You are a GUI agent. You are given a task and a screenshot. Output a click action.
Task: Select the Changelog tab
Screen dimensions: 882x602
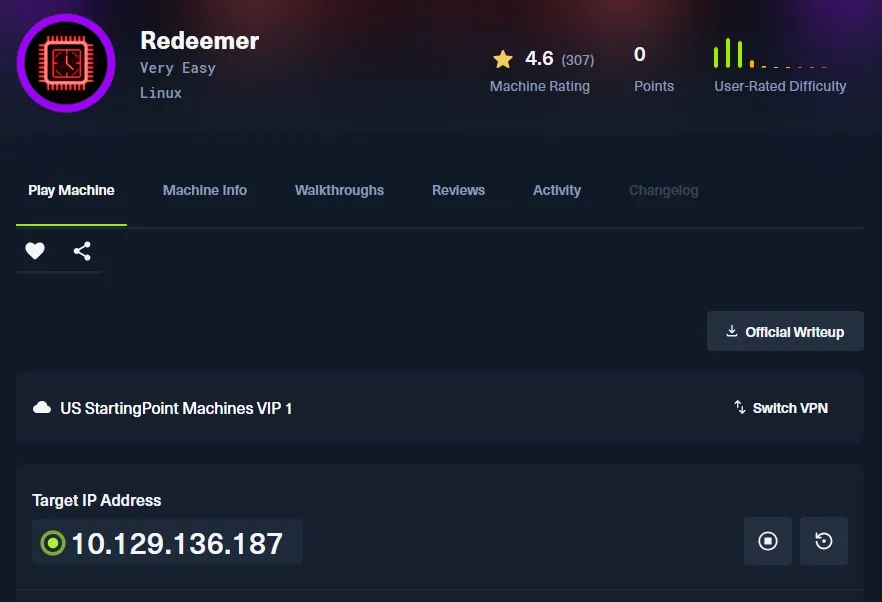pyautogui.click(x=664, y=190)
